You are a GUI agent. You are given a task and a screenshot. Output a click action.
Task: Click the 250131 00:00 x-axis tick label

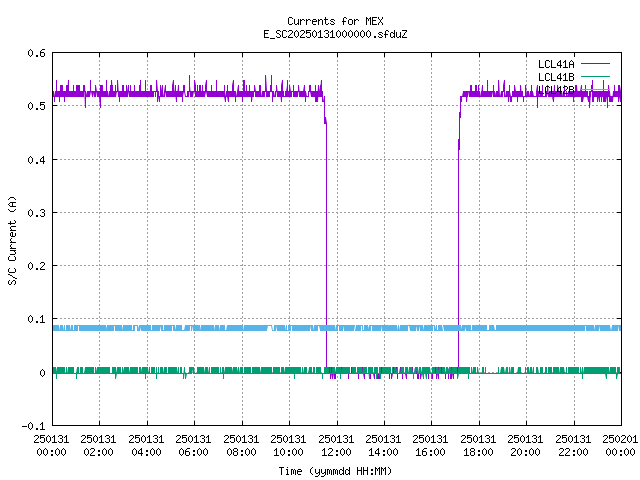(x=51, y=446)
